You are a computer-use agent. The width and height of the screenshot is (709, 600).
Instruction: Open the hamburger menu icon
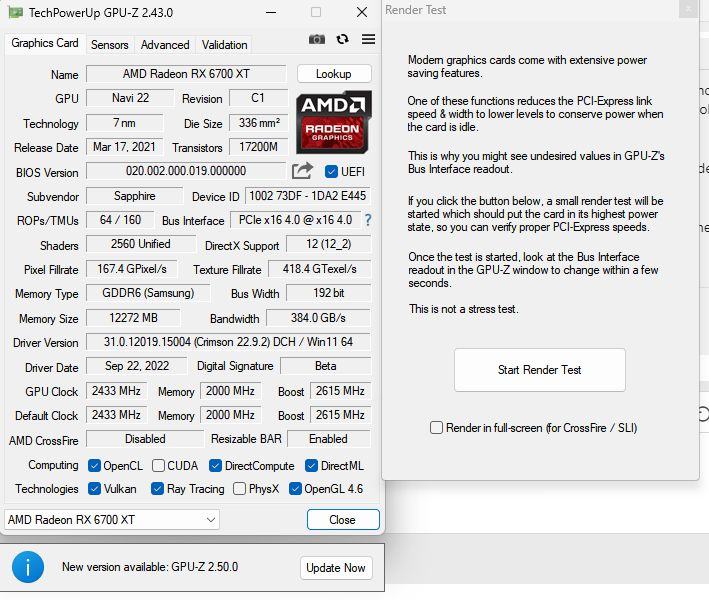pos(369,39)
